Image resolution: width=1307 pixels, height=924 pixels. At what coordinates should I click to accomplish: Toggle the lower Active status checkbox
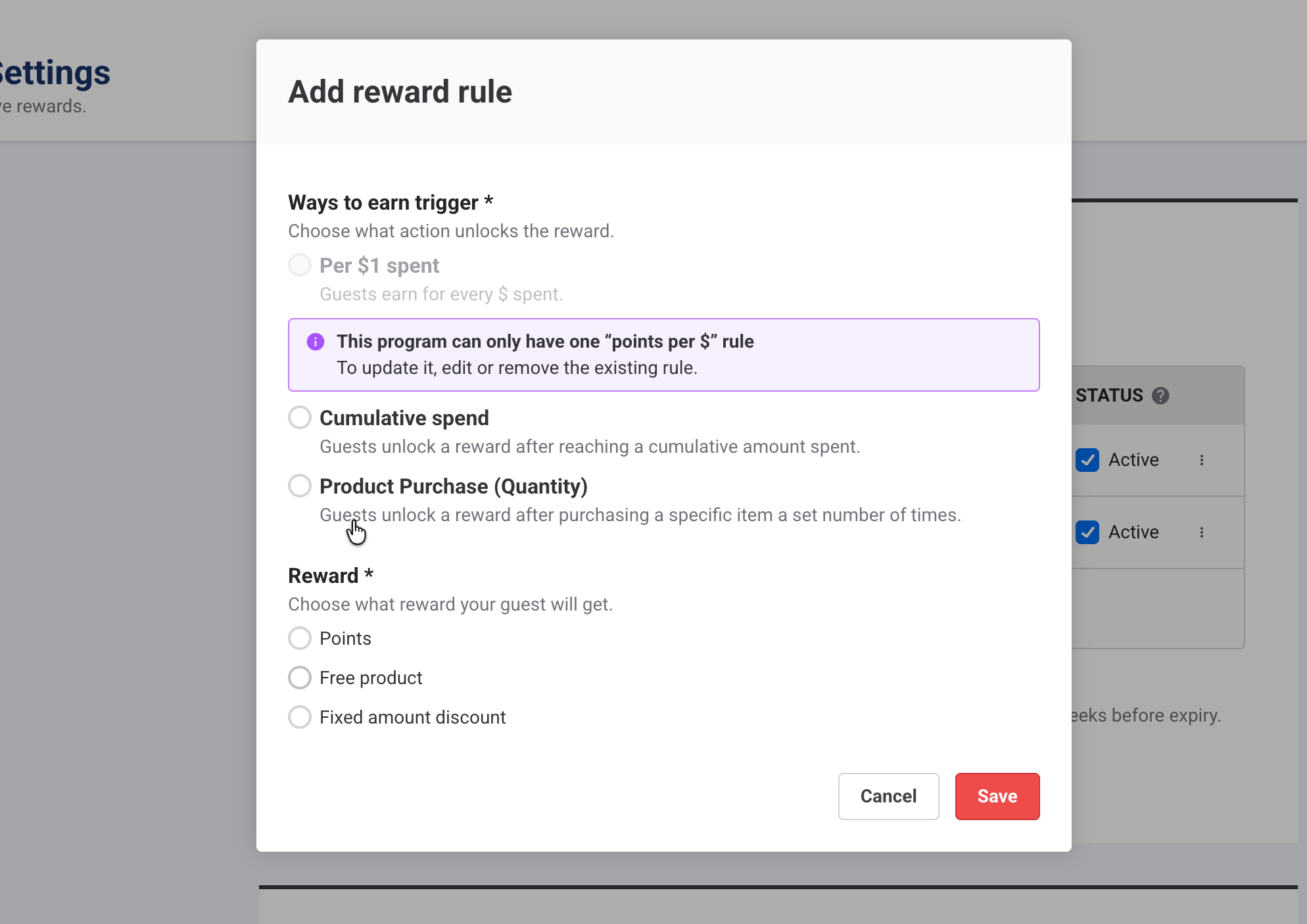tap(1087, 532)
